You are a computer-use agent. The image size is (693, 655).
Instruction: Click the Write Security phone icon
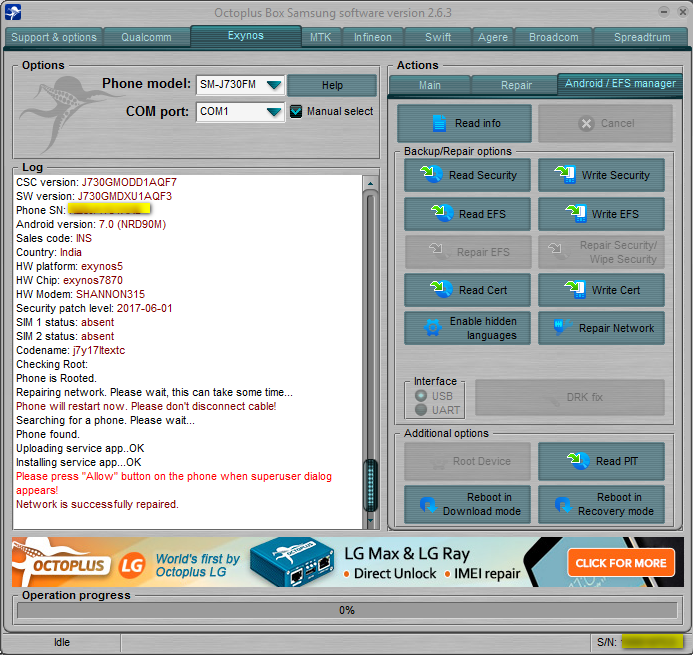click(565, 174)
